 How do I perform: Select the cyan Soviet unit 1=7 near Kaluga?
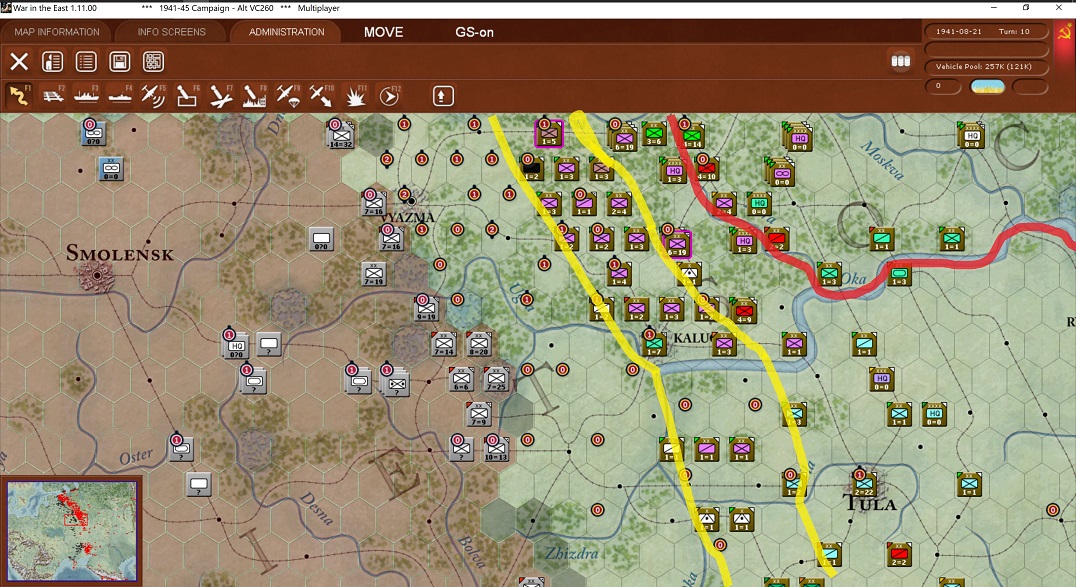654,343
